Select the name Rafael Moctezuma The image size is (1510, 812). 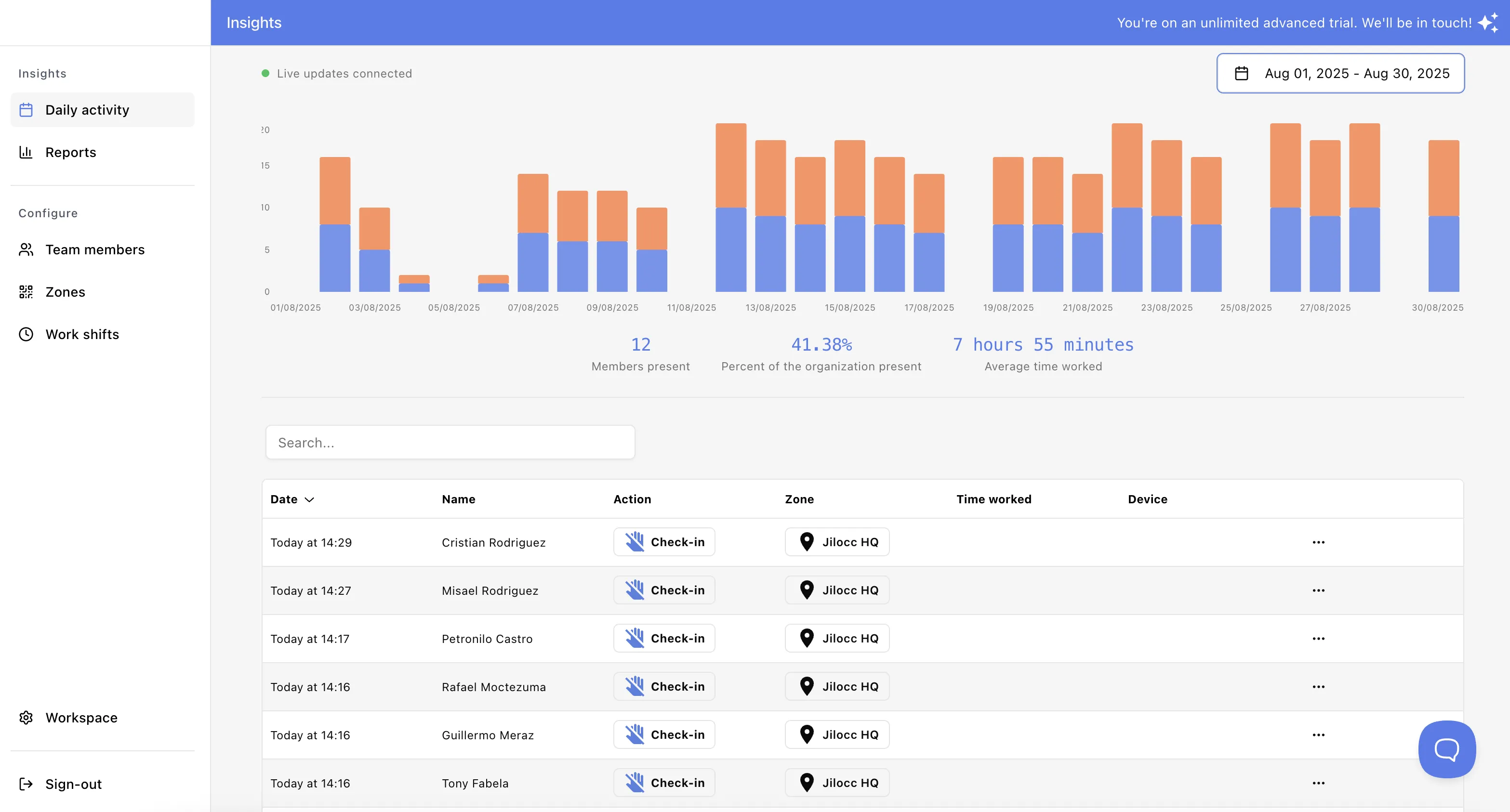coord(493,687)
